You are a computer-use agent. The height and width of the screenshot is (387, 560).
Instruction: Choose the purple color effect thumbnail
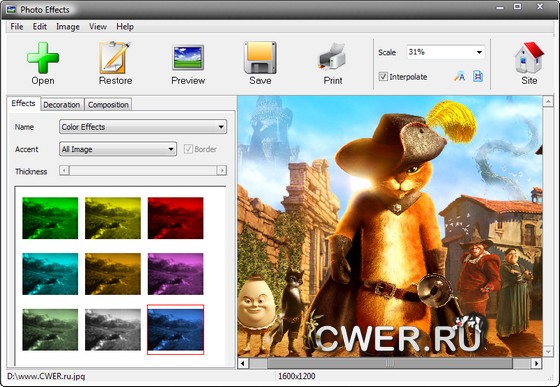coord(175,274)
